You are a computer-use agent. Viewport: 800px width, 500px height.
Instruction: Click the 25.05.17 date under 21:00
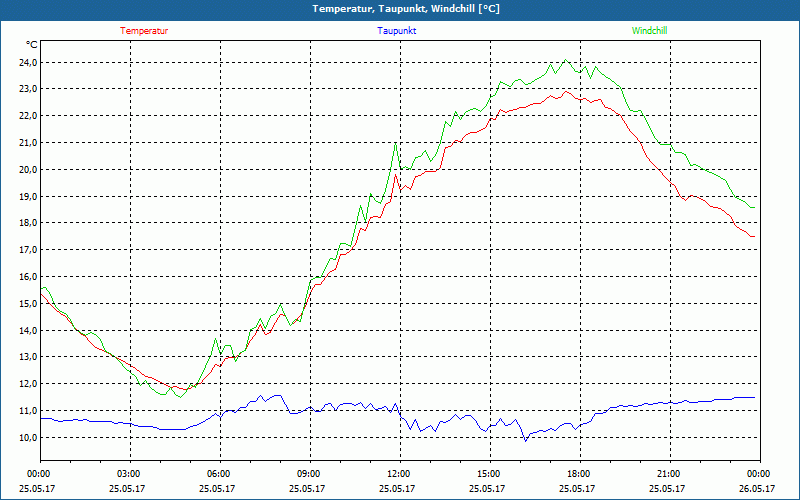tap(667, 488)
